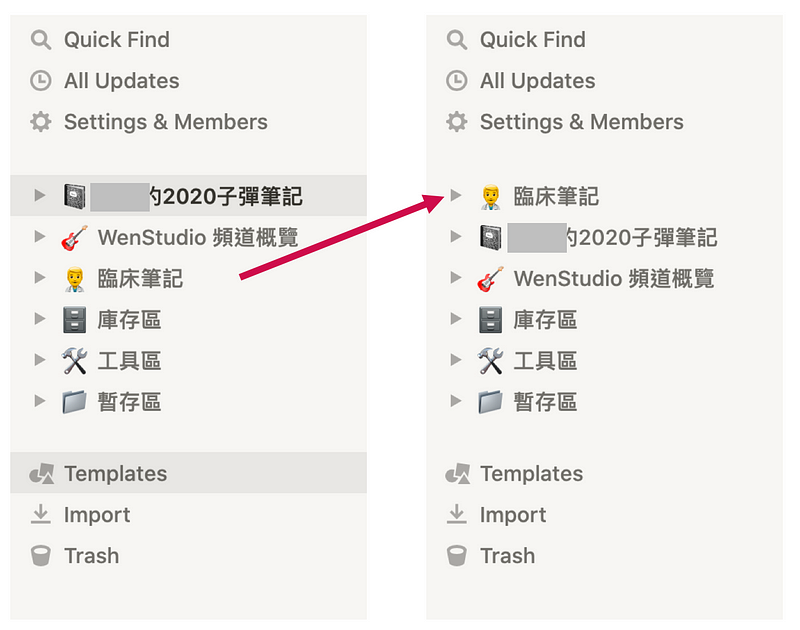Open 臨床筆記 page in the left sidebar
The image size is (800, 630).
pos(140,279)
